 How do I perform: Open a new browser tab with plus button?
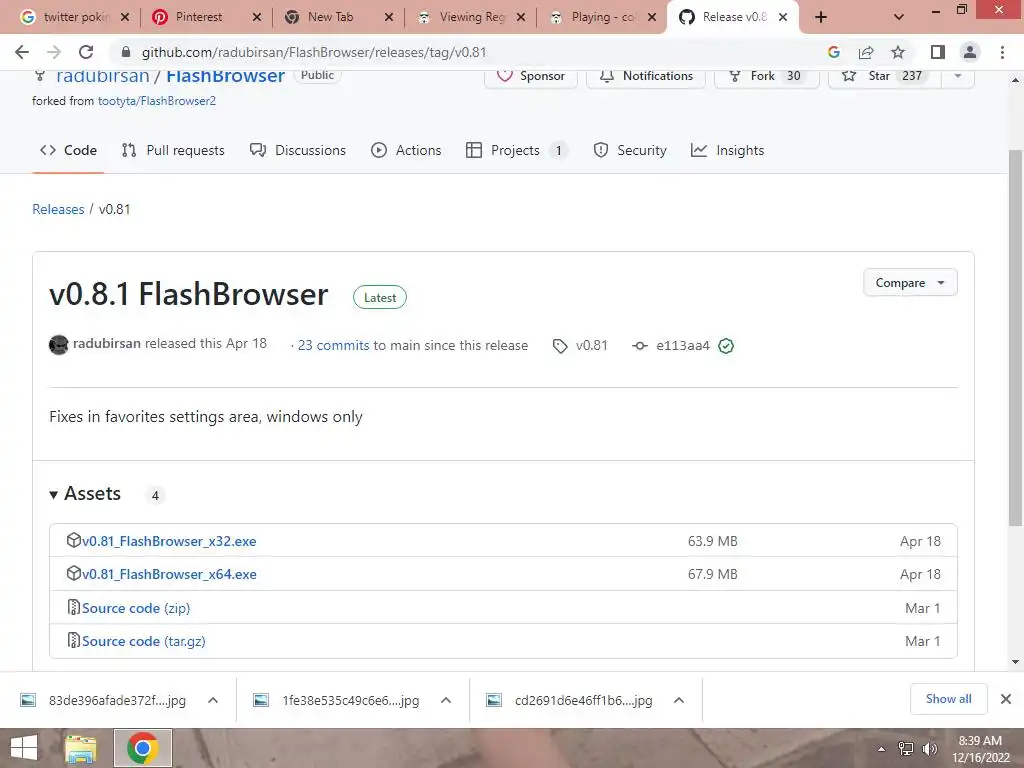tap(821, 18)
